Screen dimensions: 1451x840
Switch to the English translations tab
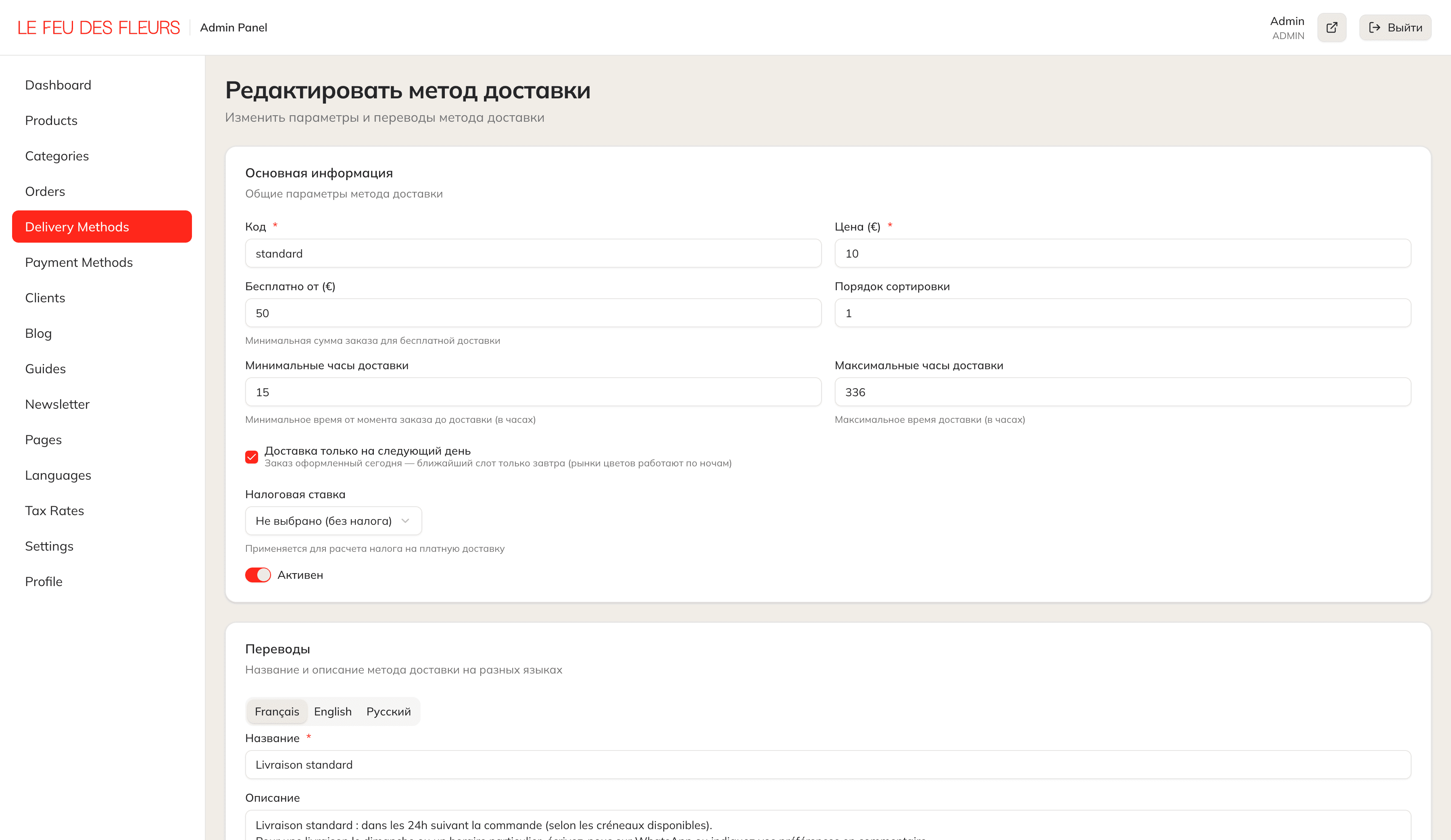pos(333,711)
